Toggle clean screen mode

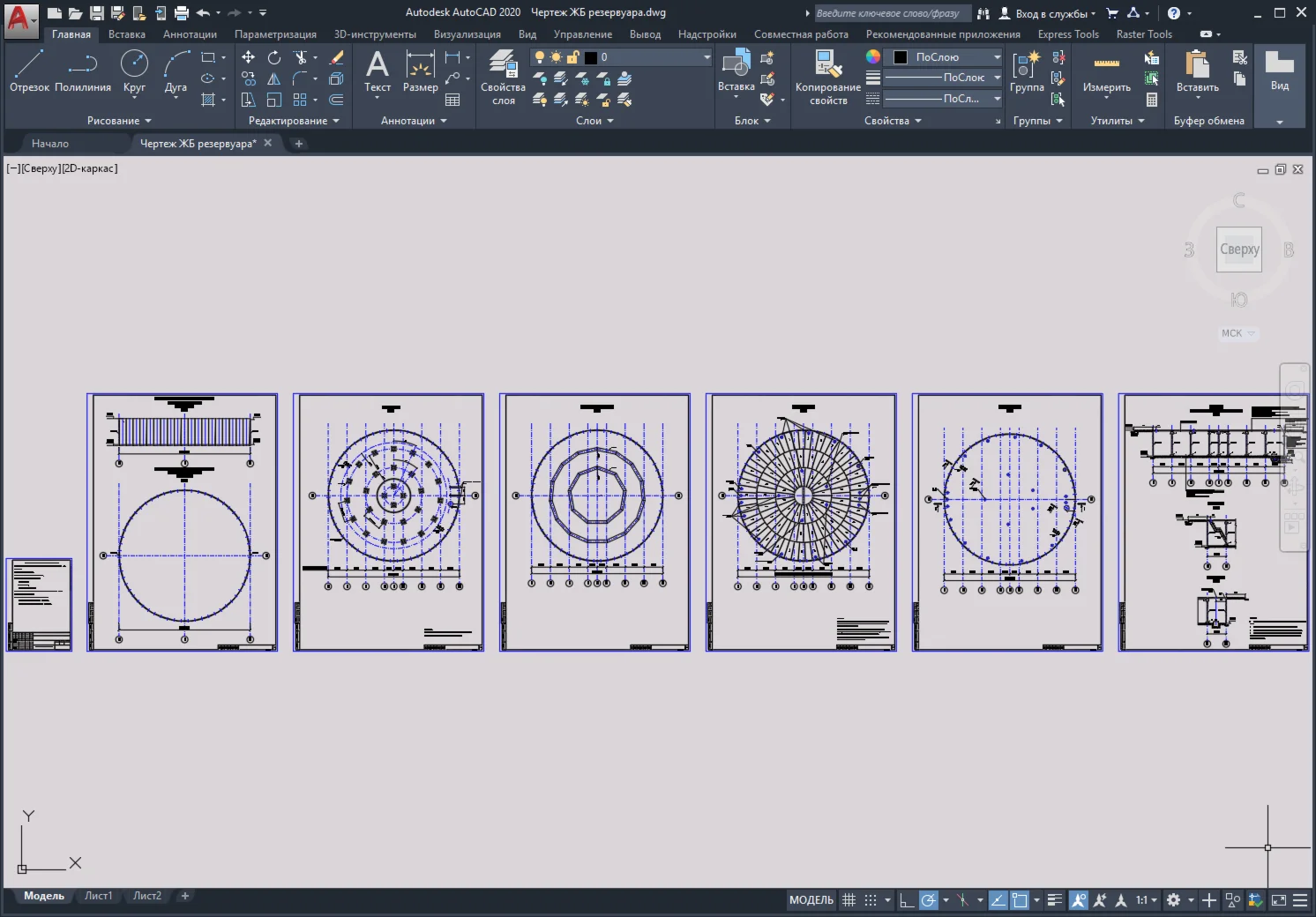pos(1279,900)
